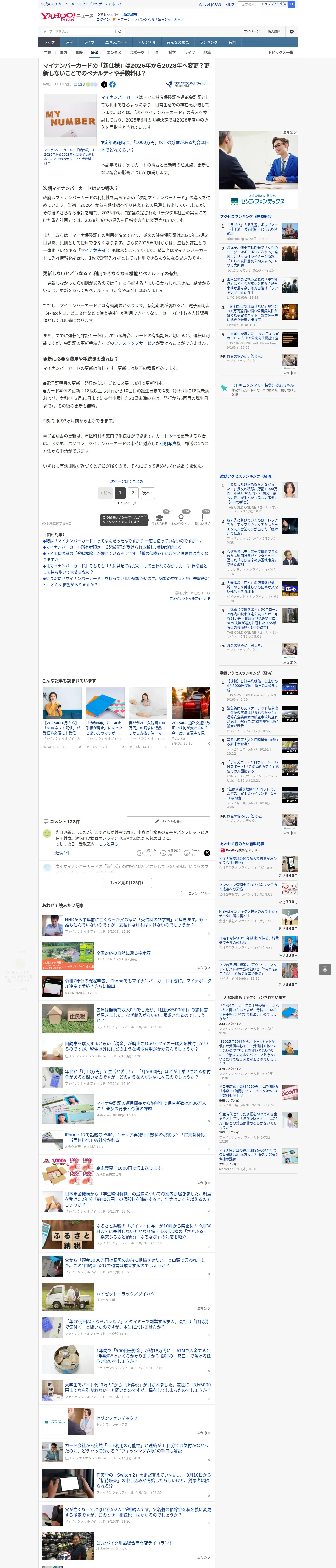
Task: Open the 有料 navigation tab
Action: click(232, 43)
